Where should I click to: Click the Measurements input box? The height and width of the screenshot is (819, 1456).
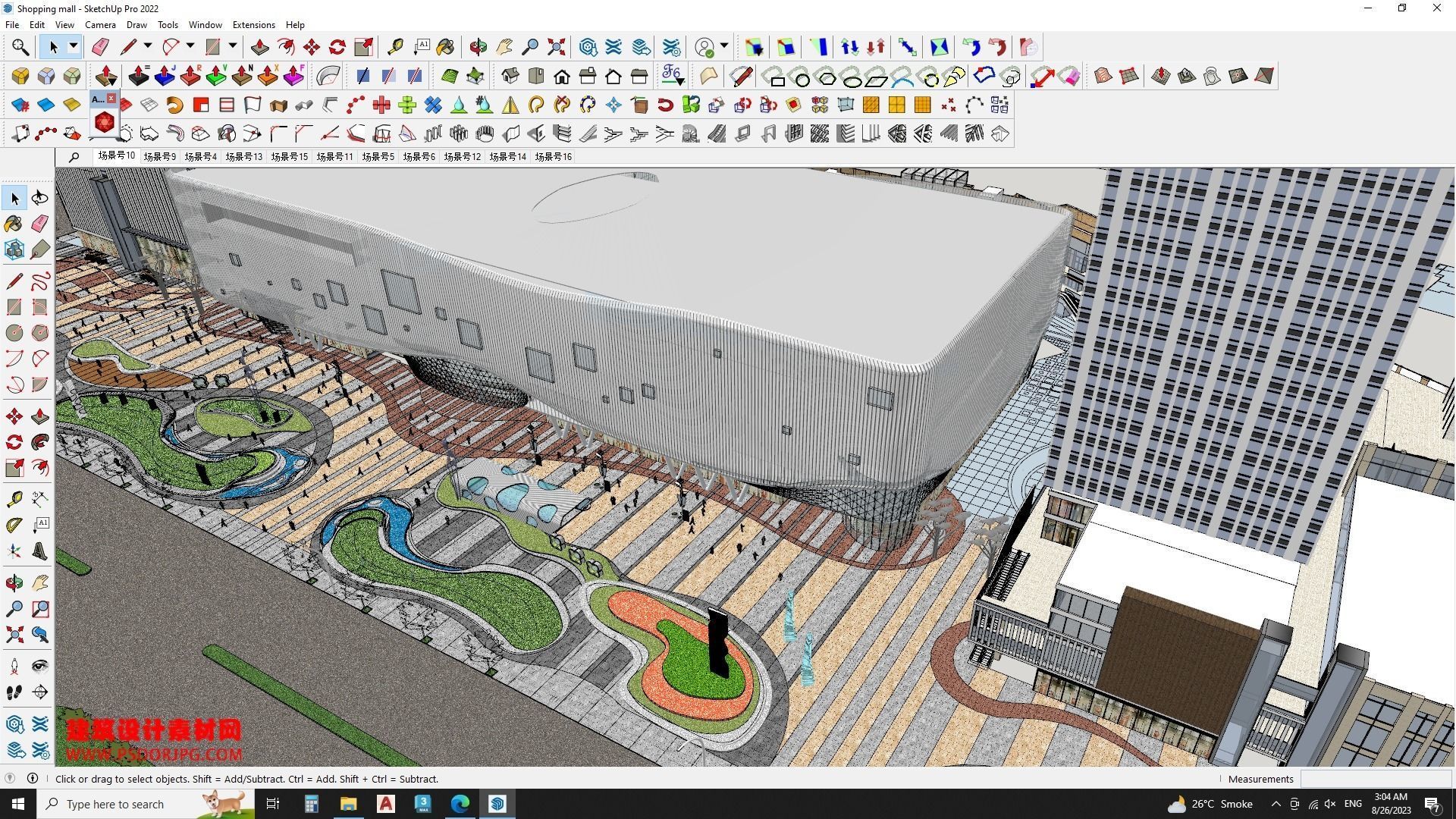[x=1375, y=779]
